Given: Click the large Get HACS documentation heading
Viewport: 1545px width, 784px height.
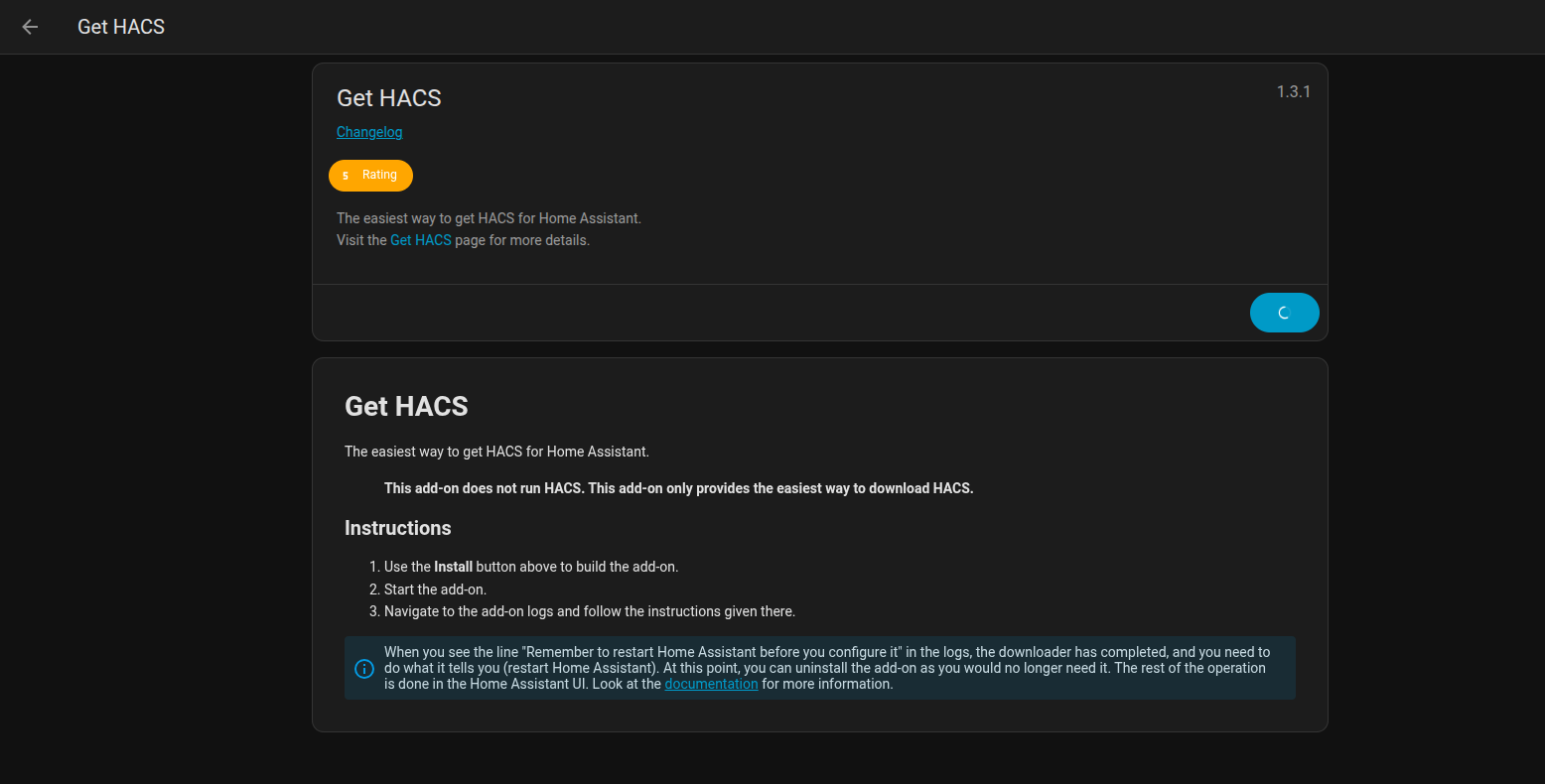Looking at the screenshot, I should coord(406,406).
